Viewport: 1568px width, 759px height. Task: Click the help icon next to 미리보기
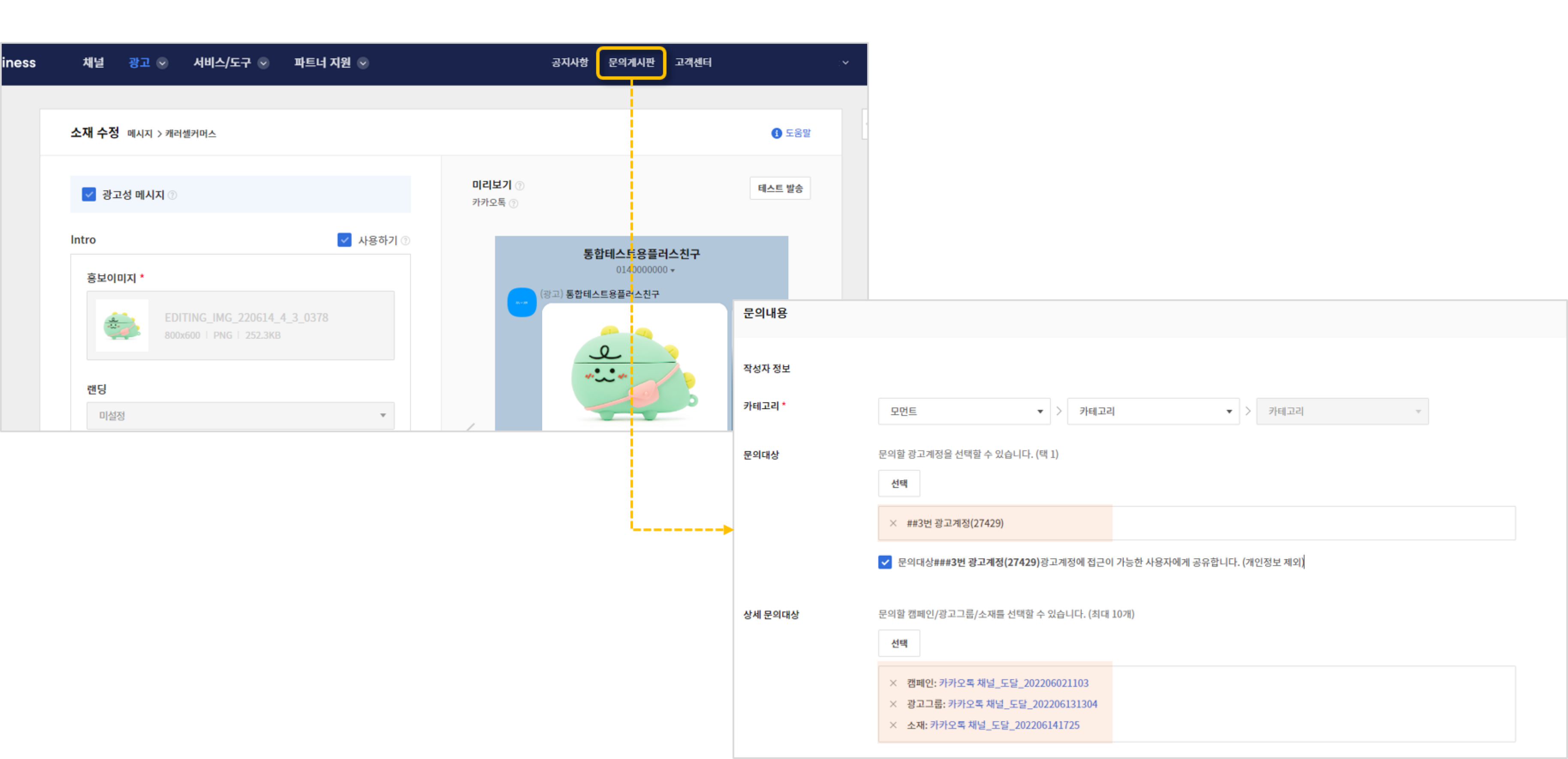pyautogui.click(x=520, y=186)
